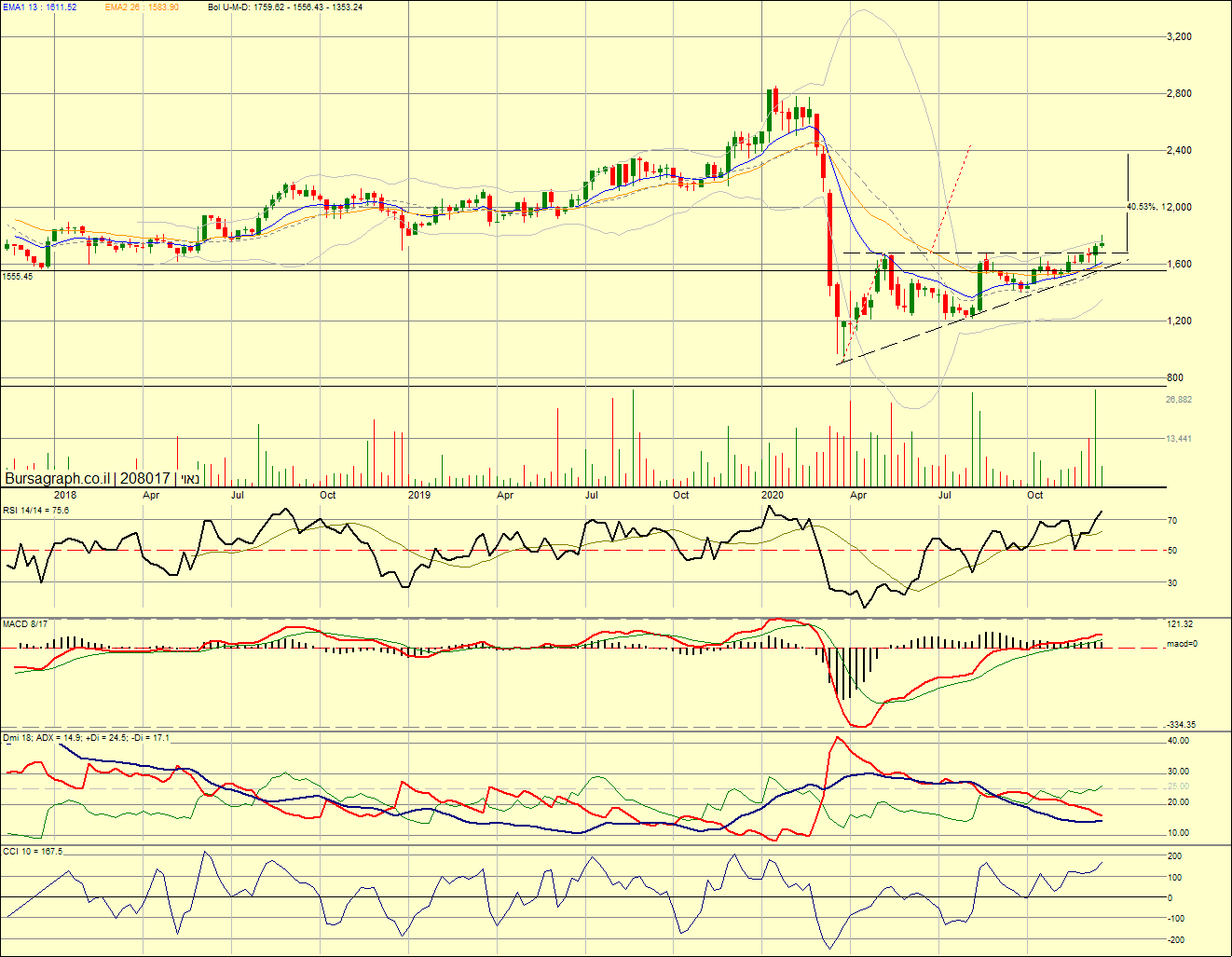Click the 2019 year label on time axis
1232x957 pixels.
pyautogui.click(x=419, y=495)
